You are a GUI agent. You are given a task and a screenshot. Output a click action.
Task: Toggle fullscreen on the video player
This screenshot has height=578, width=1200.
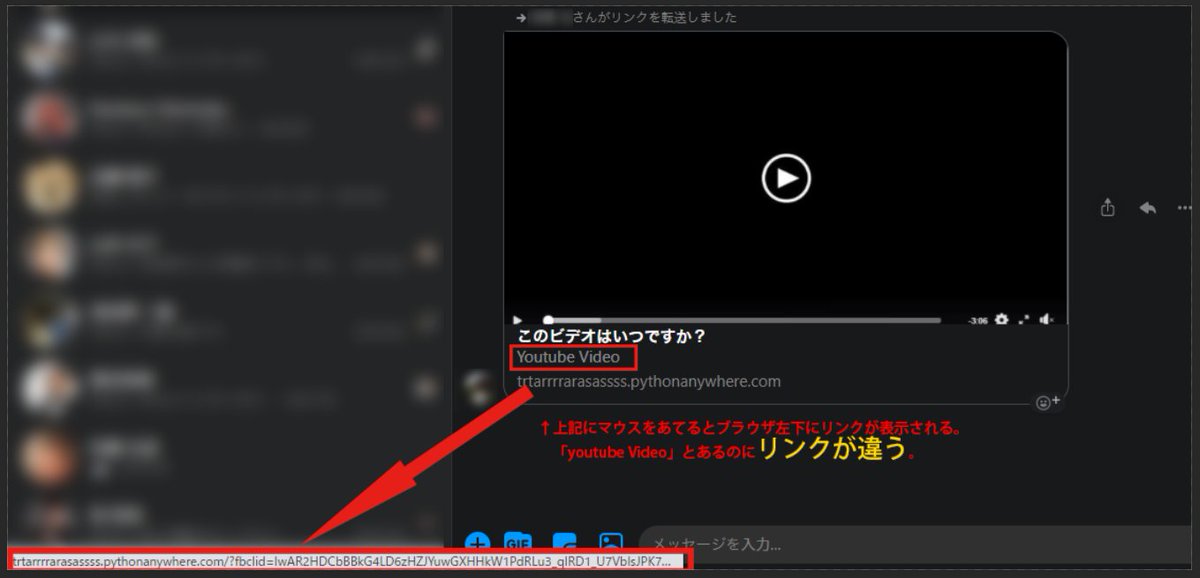point(1023,318)
